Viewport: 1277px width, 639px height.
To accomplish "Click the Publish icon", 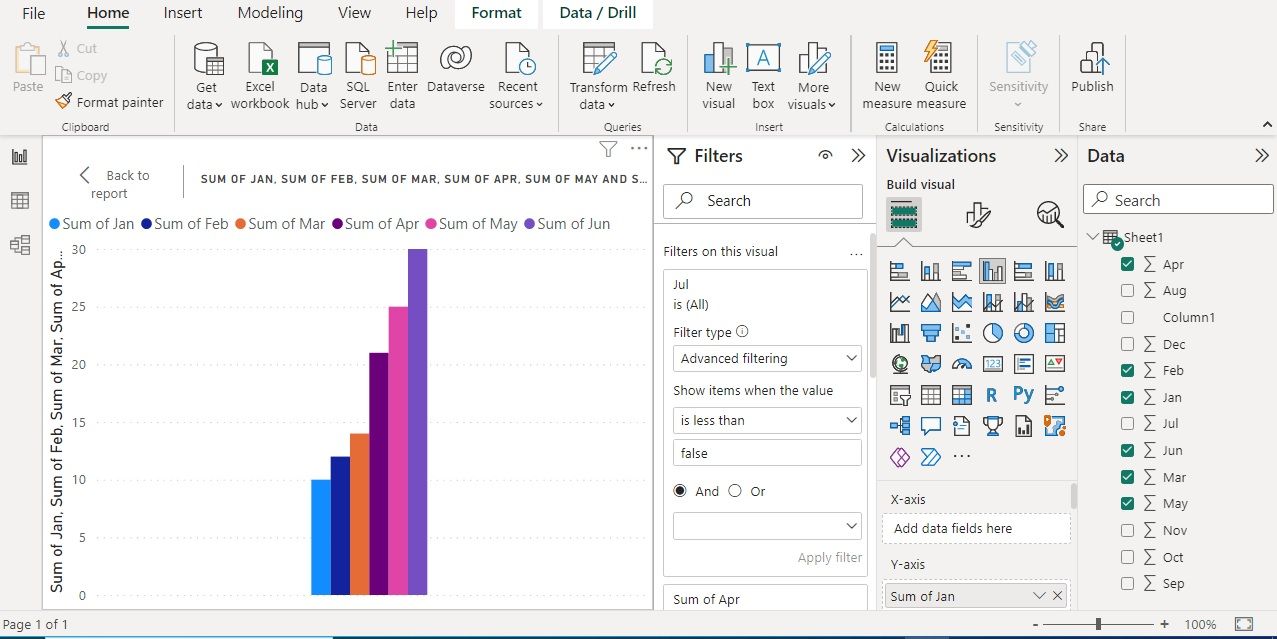I will [1092, 59].
